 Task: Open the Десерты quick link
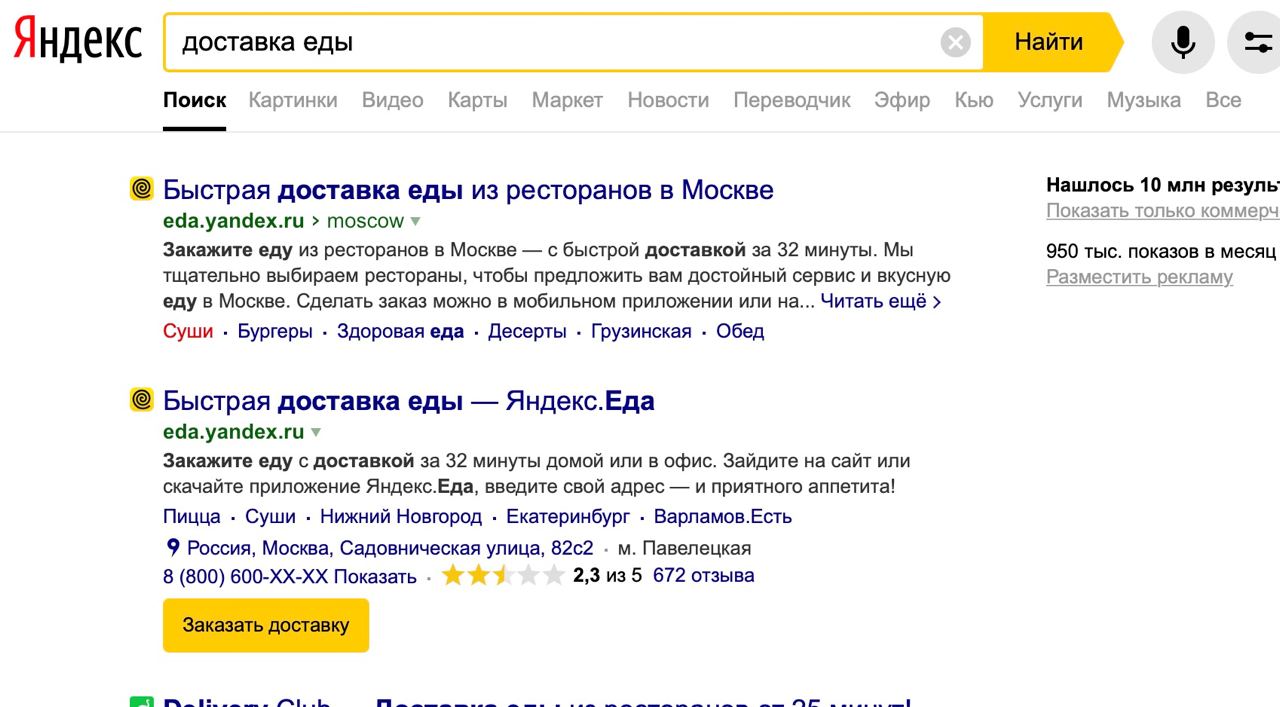tap(527, 331)
